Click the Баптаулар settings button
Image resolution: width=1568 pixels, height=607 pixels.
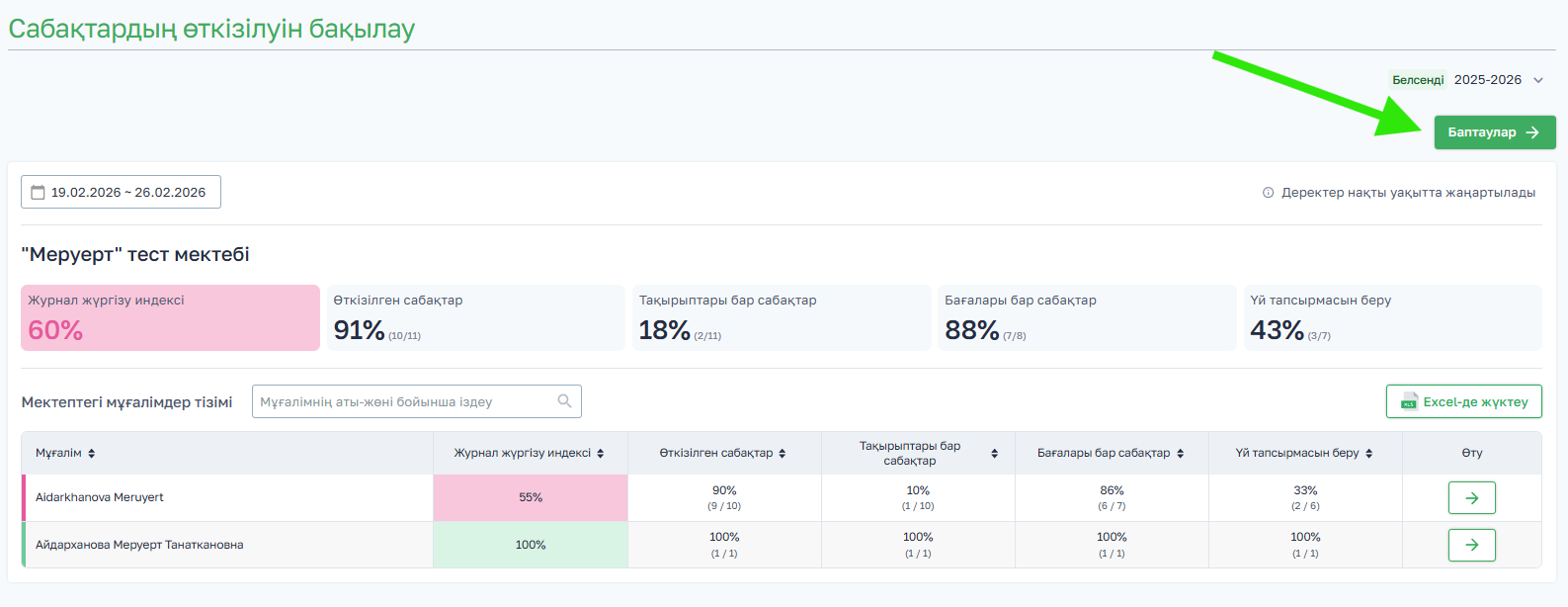point(1494,132)
